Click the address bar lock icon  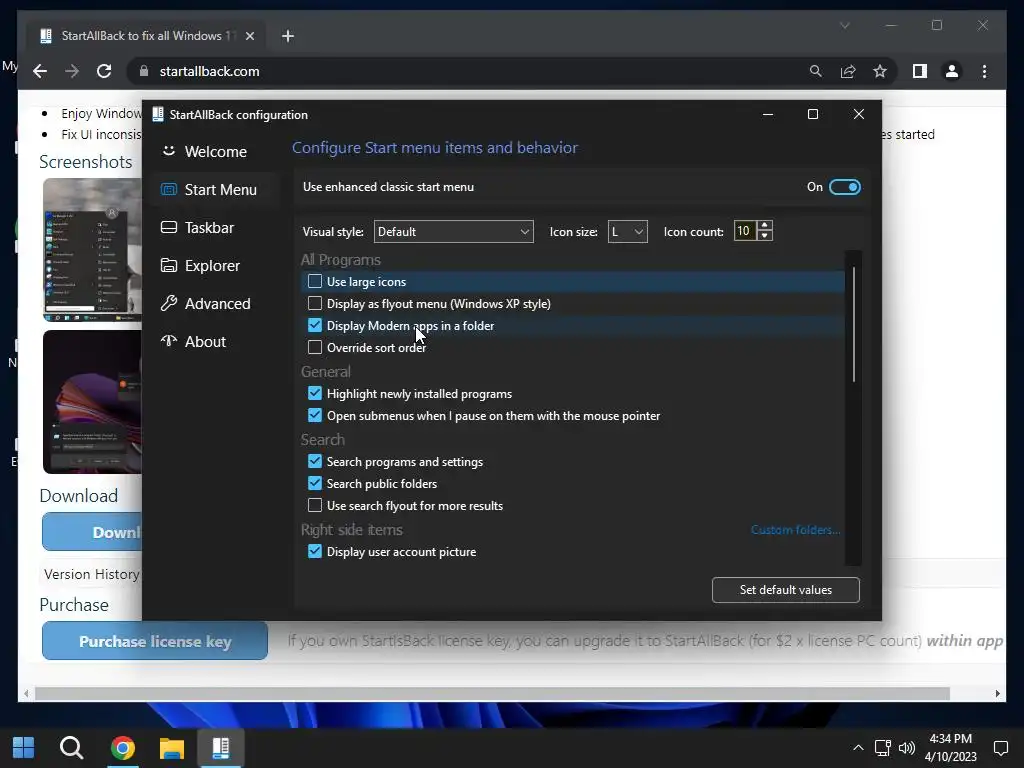click(144, 71)
